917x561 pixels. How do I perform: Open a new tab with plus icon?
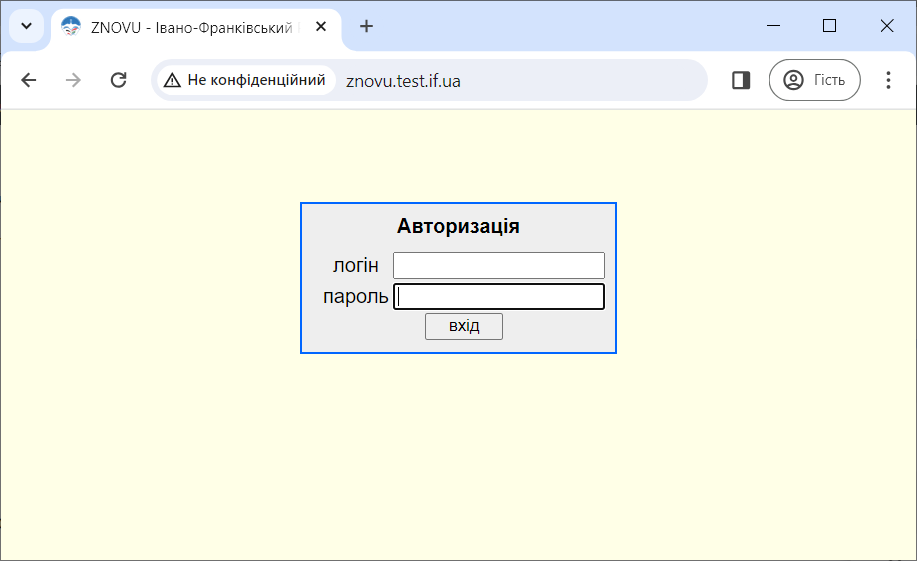tap(366, 27)
